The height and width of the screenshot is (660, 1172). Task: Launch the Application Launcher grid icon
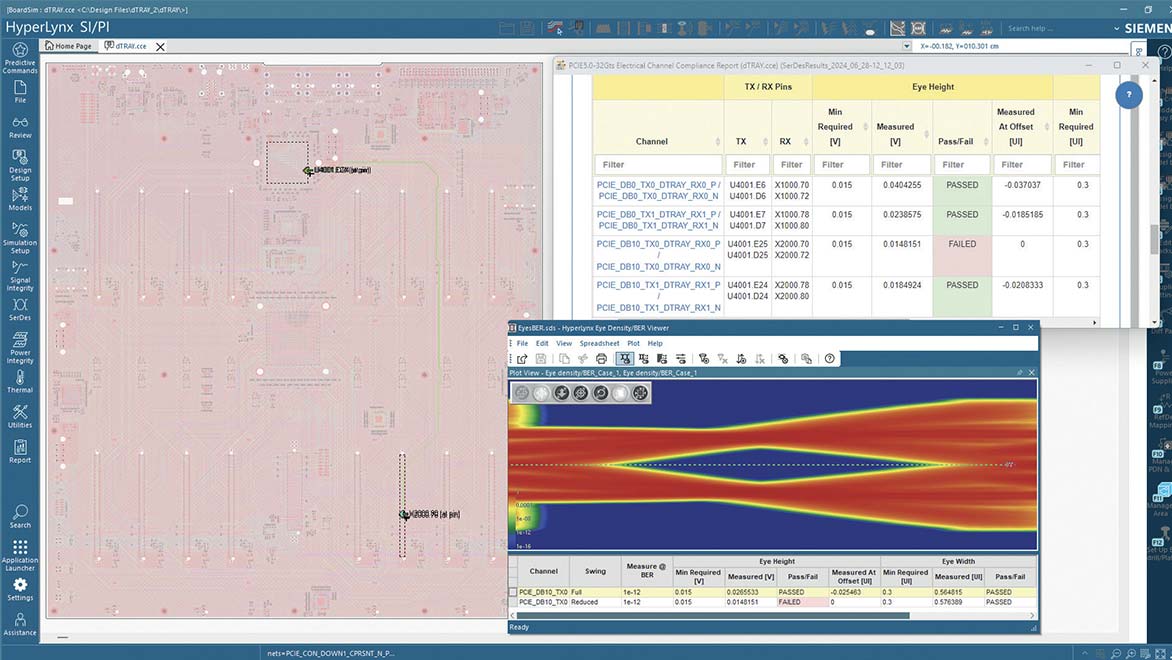click(x=20, y=555)
